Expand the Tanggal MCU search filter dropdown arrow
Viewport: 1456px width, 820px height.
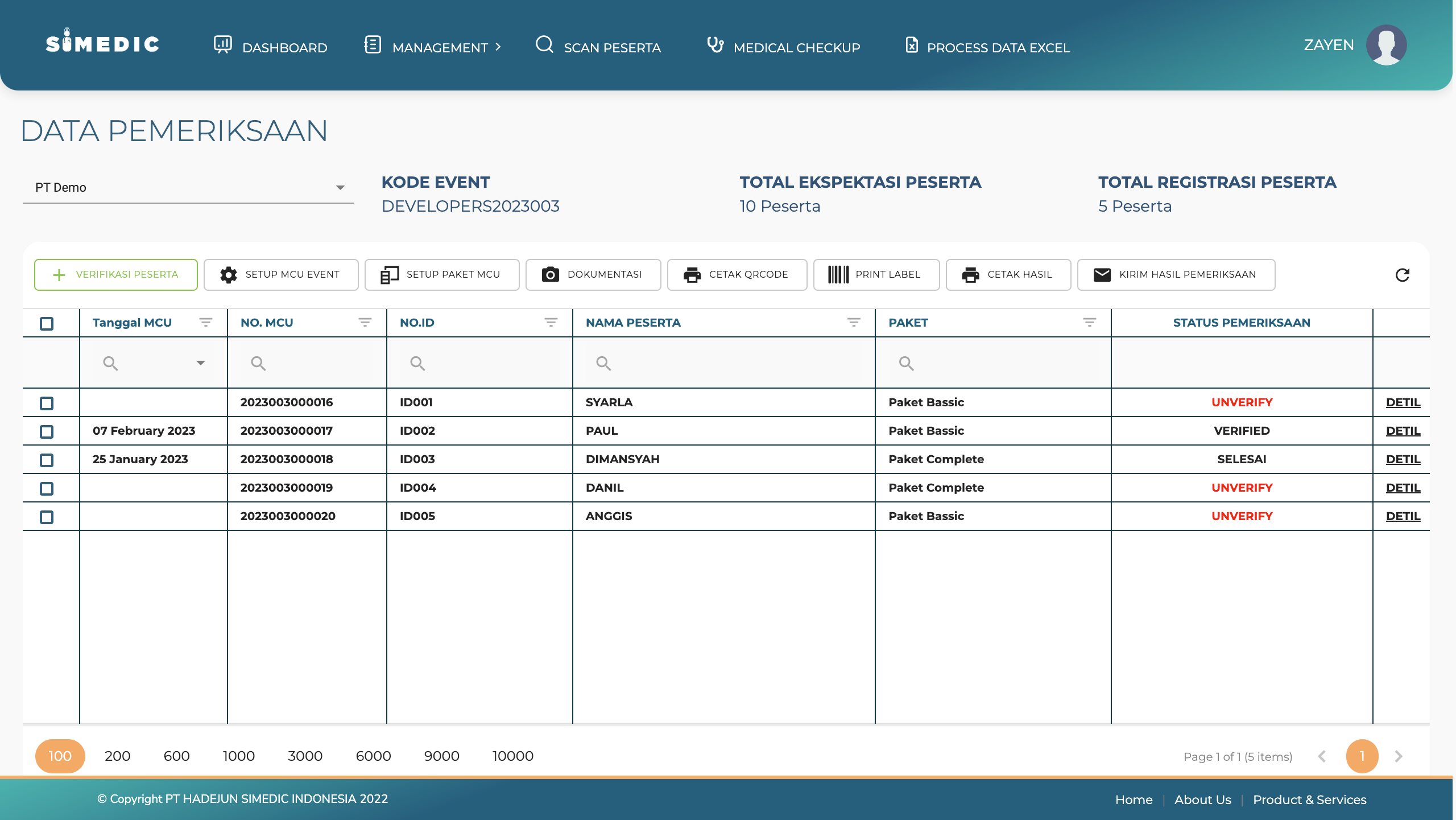point(200,363)
